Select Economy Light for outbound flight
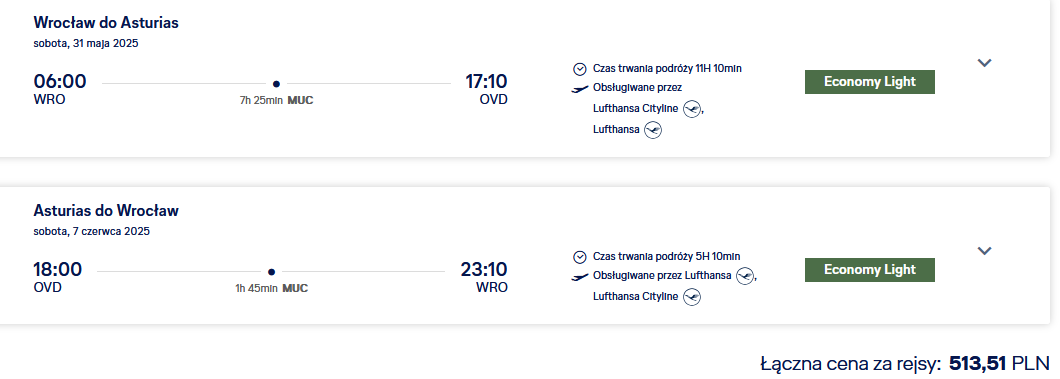Screen dimensions: 1060x379 869,82
